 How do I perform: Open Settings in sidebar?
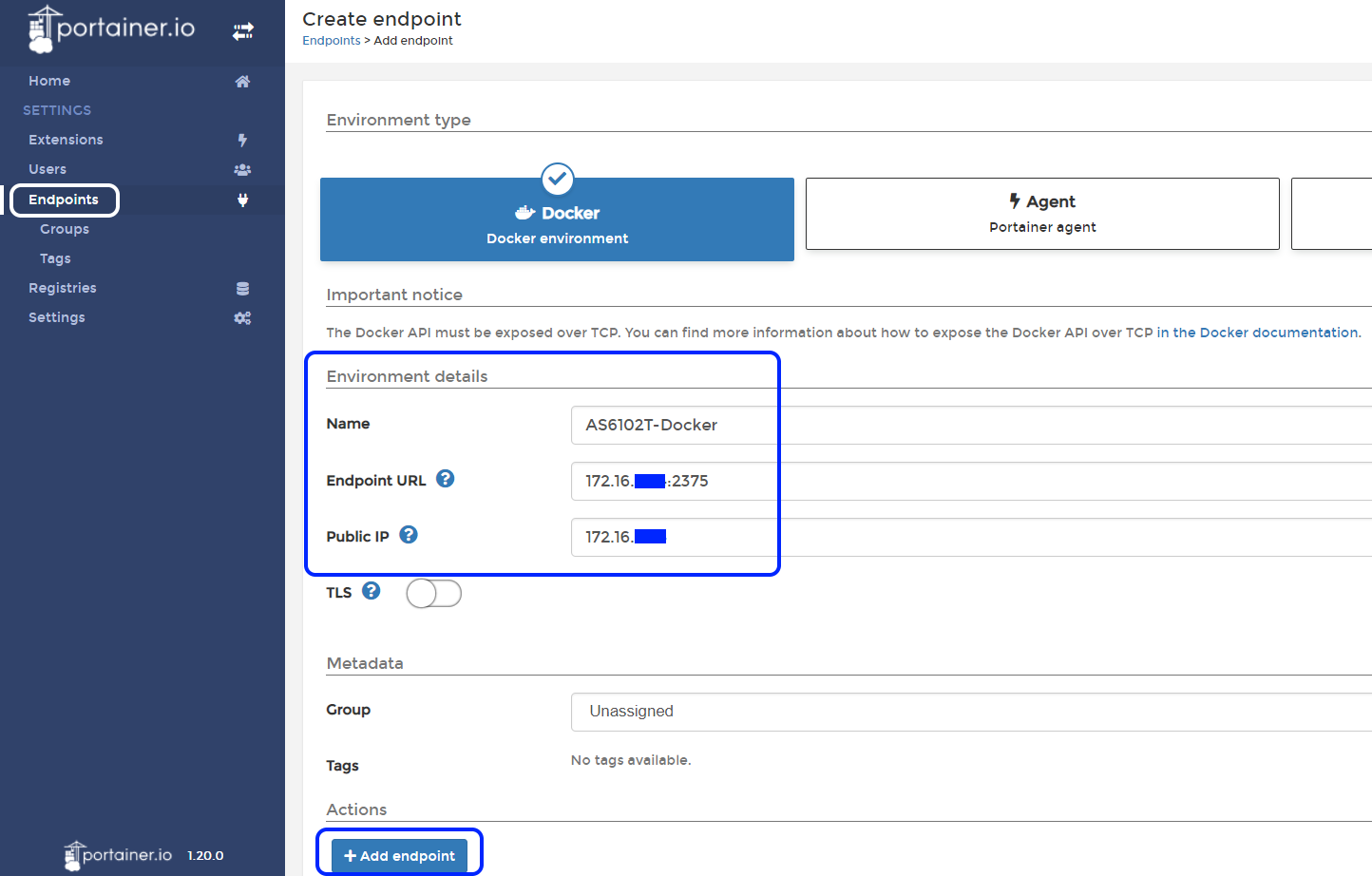click(57, 317)
